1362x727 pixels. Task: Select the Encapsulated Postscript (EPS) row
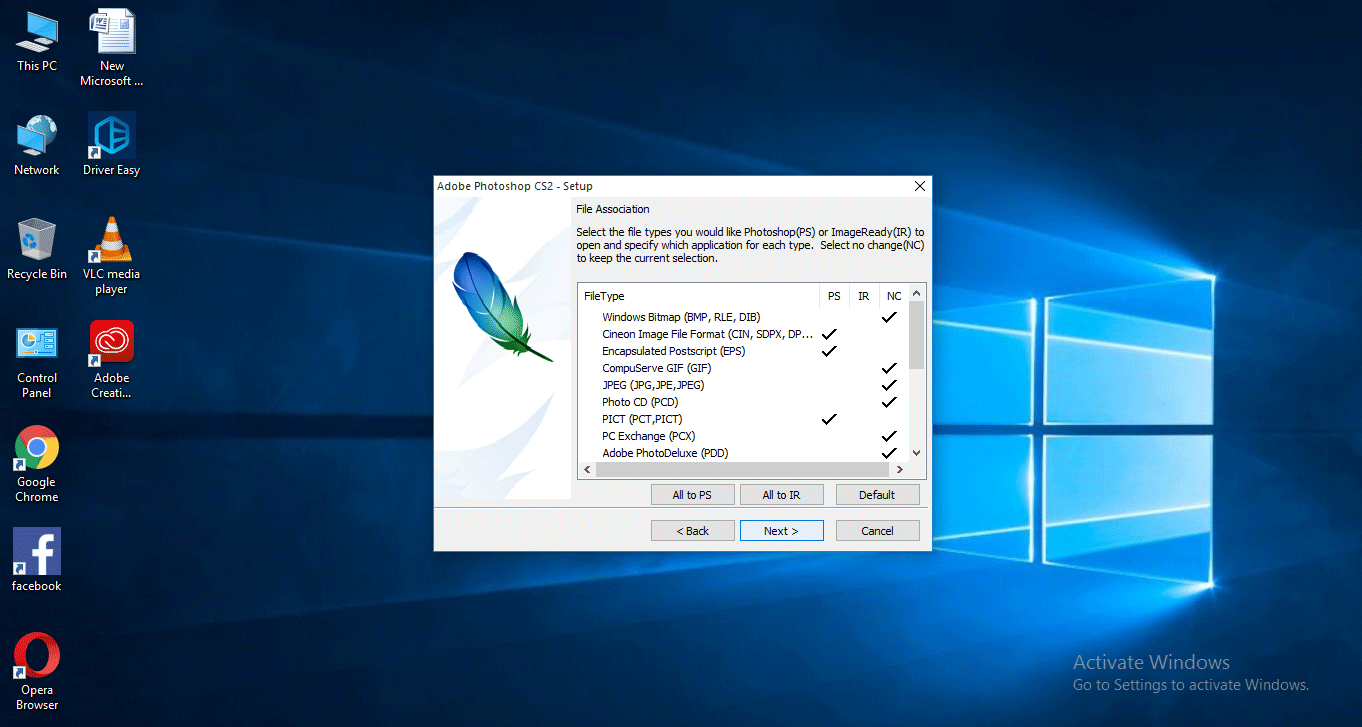click(x=743, y=351)
